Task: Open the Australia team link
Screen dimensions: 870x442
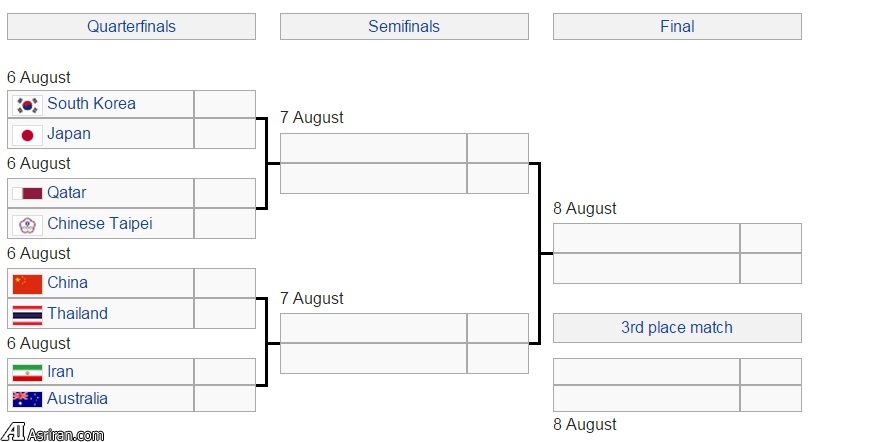Action: (77, 399)
